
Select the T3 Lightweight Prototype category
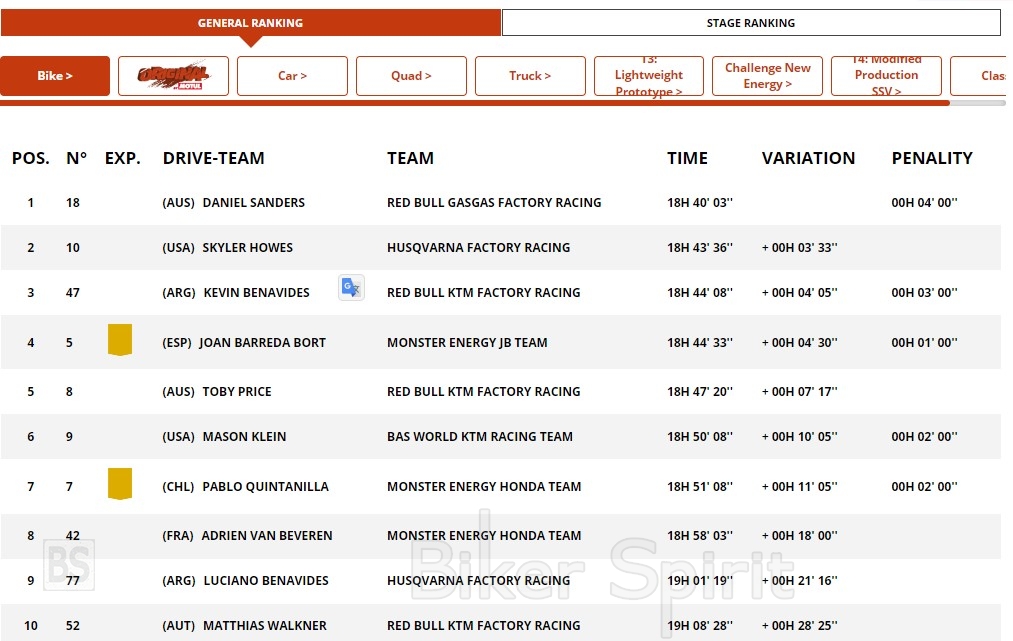(649, 76)
